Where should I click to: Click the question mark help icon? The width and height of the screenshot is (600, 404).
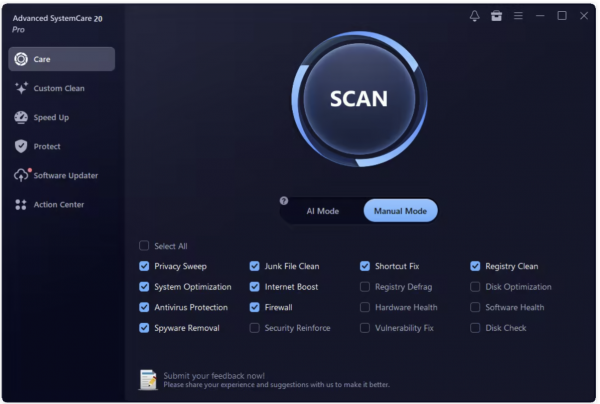click(x=284, y=200)
